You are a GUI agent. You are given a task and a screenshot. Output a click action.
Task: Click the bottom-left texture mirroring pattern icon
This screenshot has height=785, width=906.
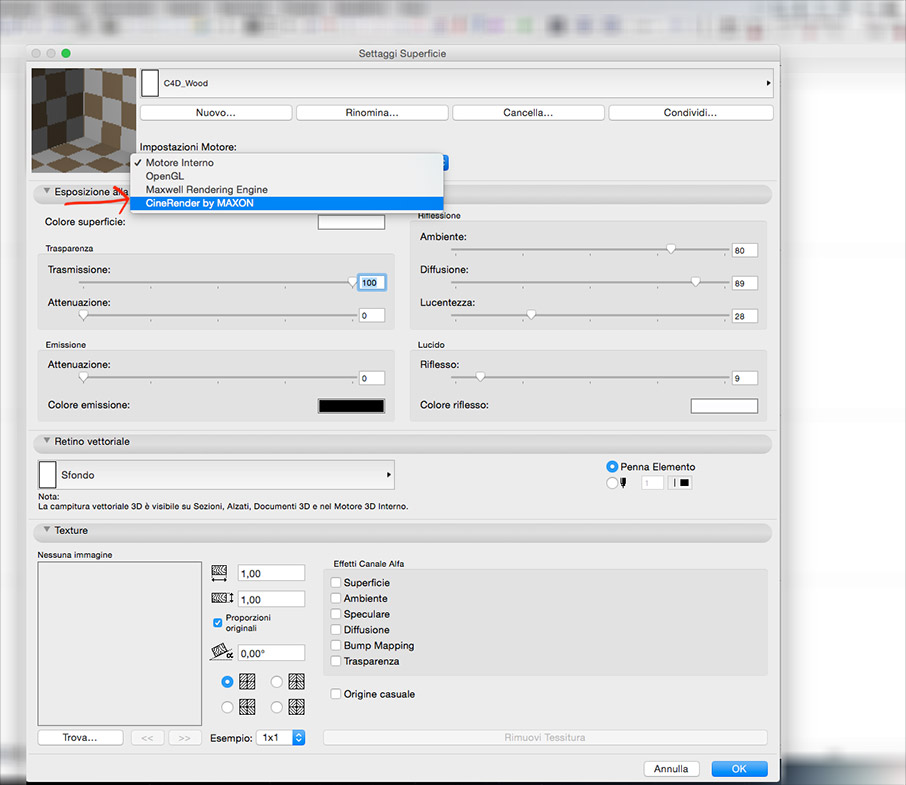(247, 706)
